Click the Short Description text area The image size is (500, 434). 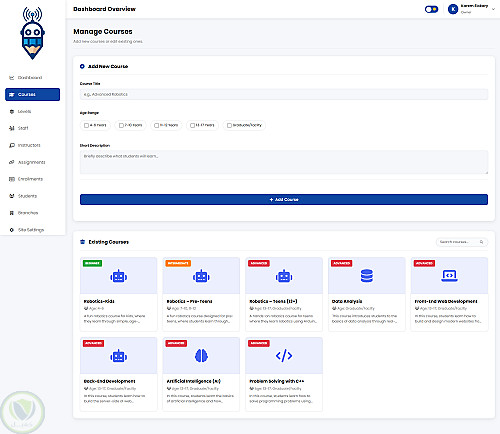284,162
